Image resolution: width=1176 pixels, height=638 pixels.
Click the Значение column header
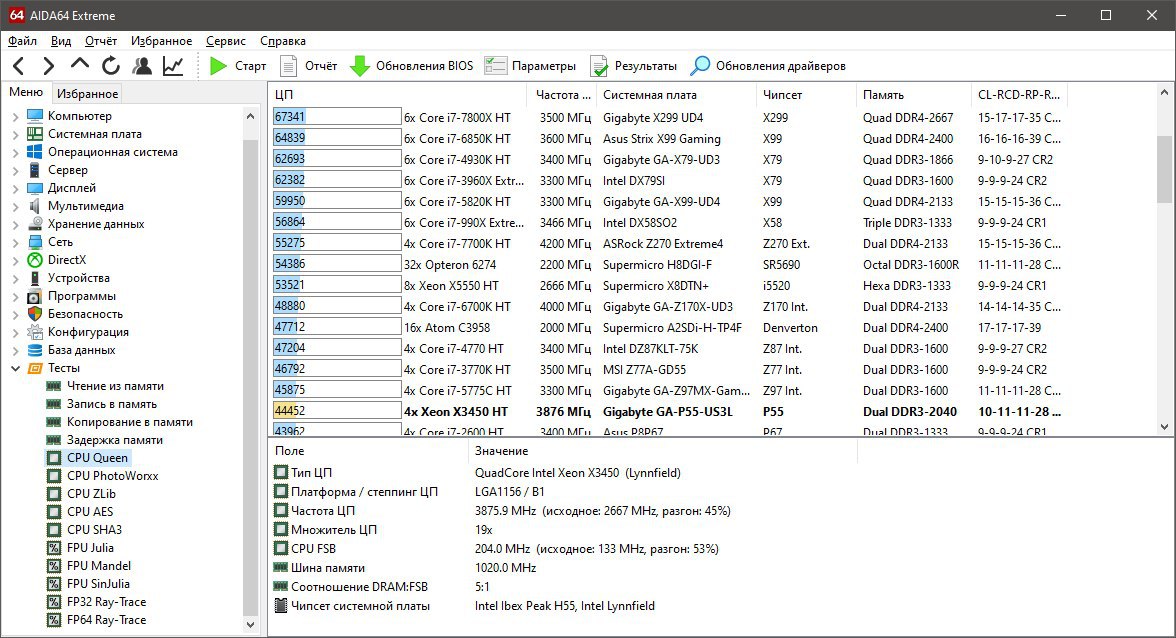point(662,451)
